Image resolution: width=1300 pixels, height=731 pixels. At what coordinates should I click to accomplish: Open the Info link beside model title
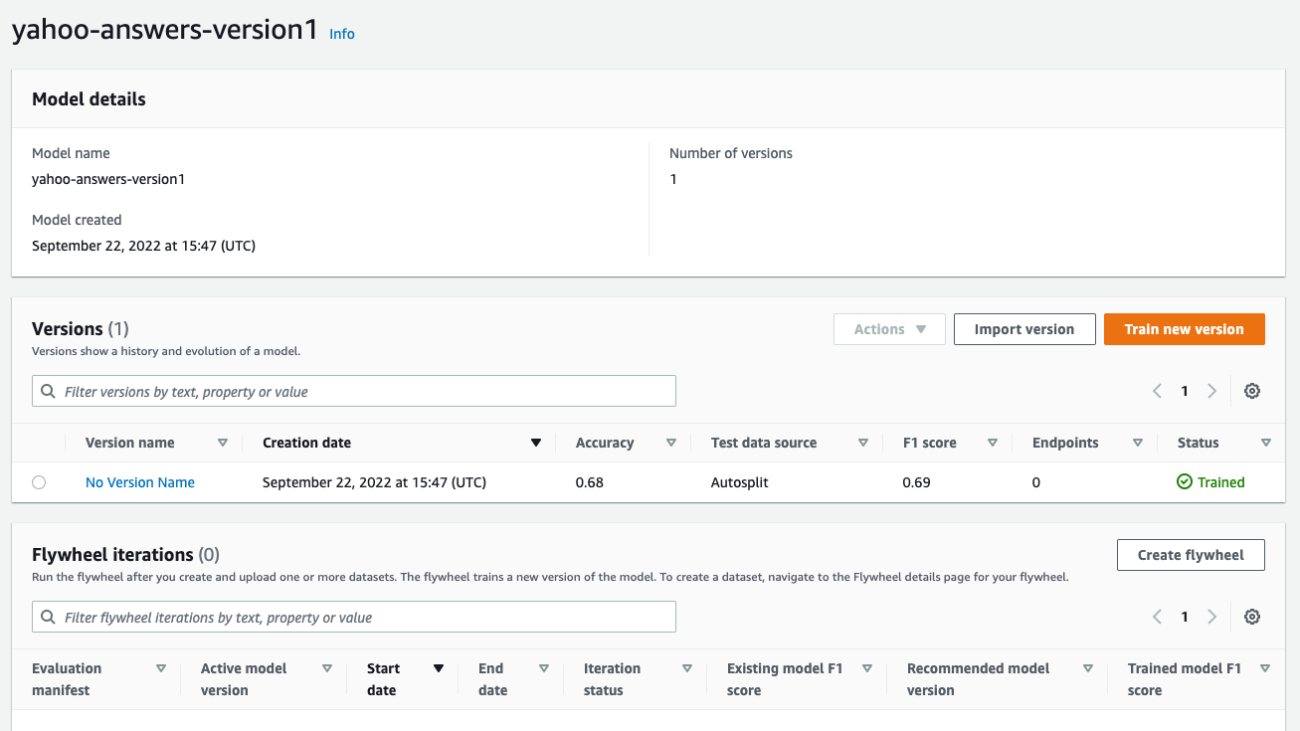tap(342, 34)
